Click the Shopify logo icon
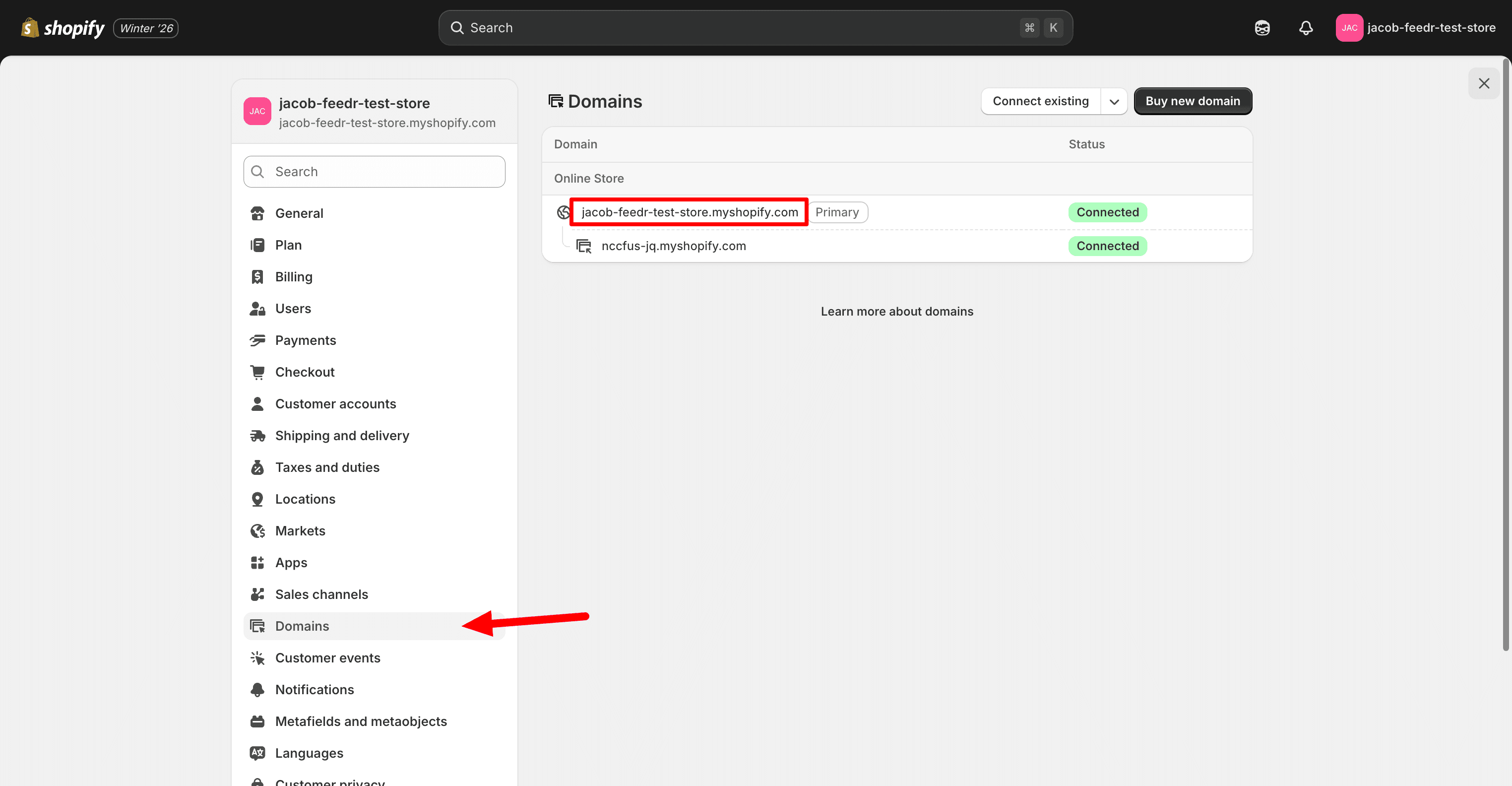 (x=29, y=28)
